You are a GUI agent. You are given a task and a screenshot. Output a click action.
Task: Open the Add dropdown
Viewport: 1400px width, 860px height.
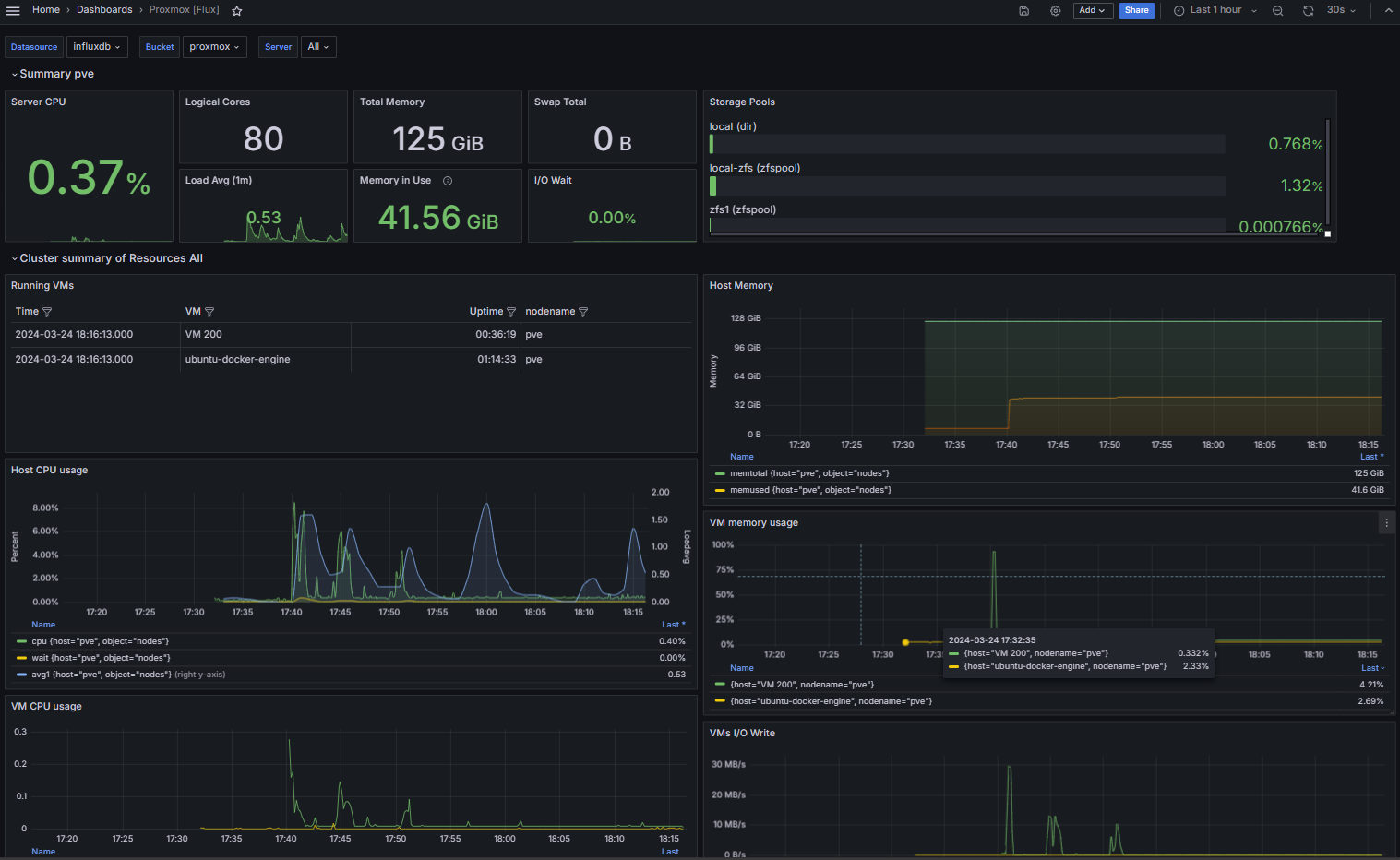1093,11
